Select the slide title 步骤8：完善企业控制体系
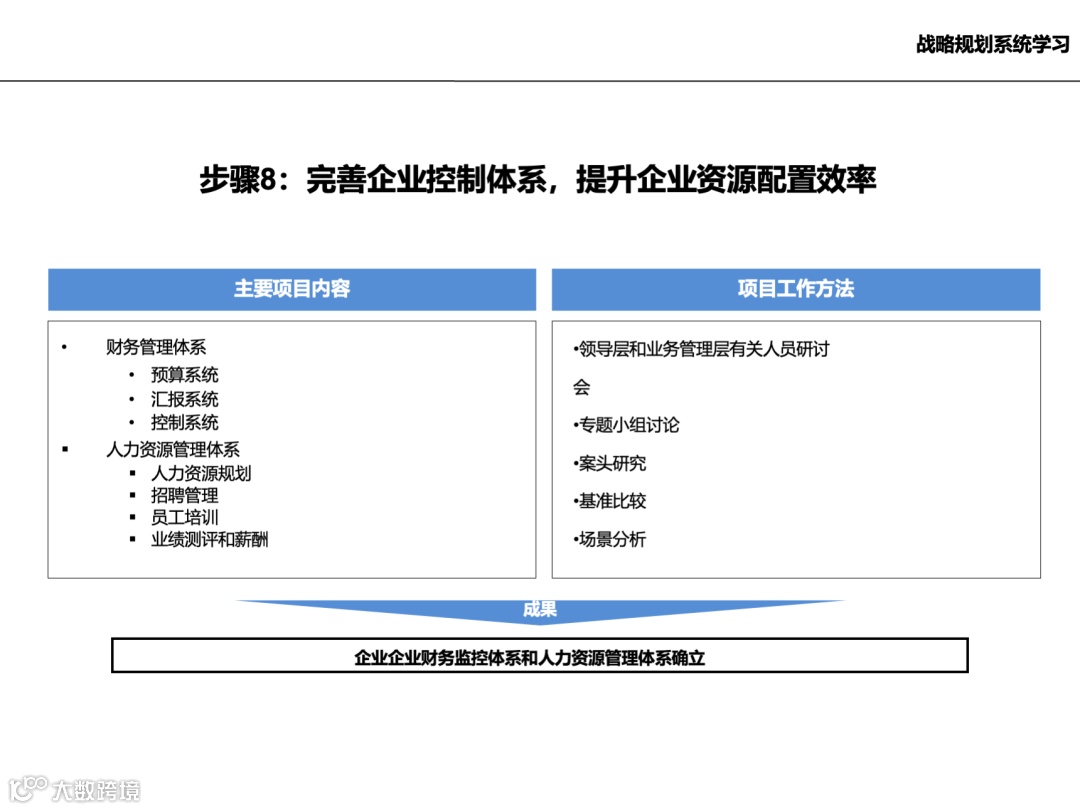This screenshot has height=810, width=1080. pyautogui.click(x=537, y=179)
